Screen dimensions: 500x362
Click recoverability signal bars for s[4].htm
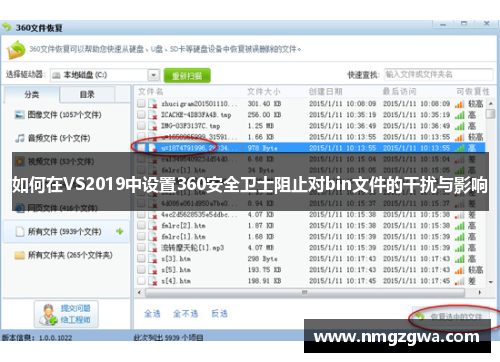[x=459, y=281]
